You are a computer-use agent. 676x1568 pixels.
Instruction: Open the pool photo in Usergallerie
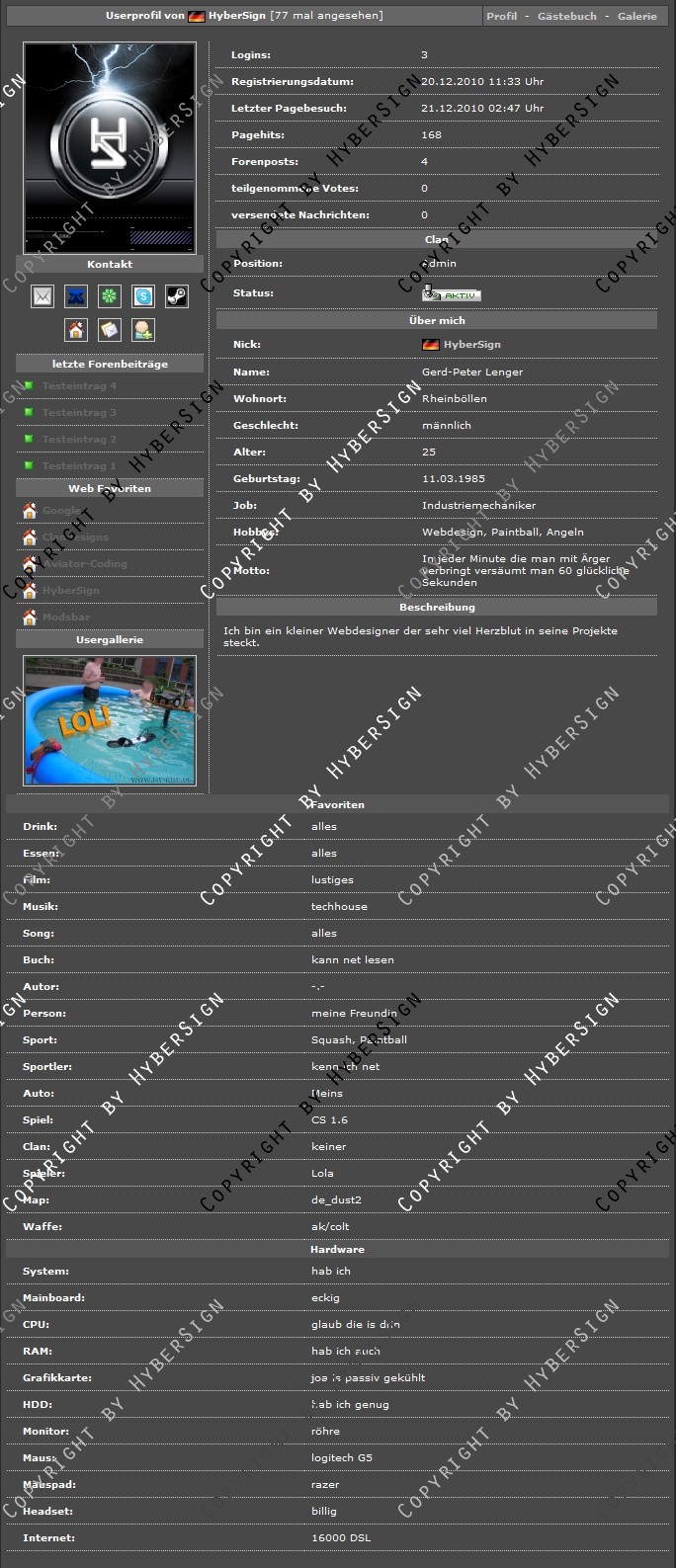point(110,720)
